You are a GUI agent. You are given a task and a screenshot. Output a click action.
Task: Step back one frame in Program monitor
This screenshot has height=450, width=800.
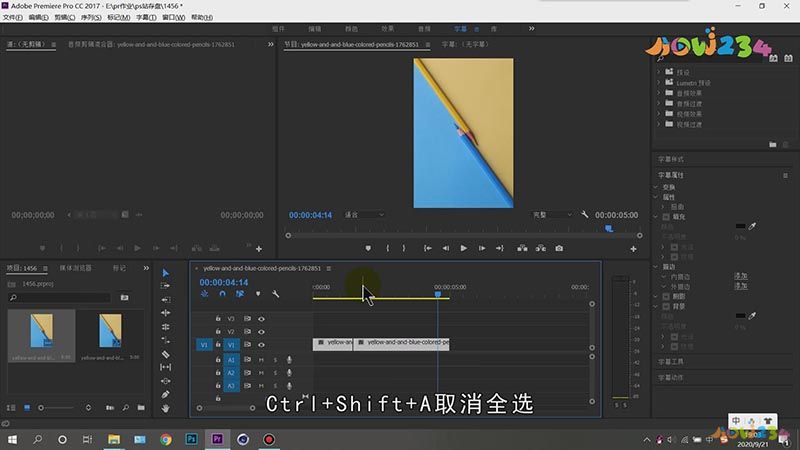(445, 248)
